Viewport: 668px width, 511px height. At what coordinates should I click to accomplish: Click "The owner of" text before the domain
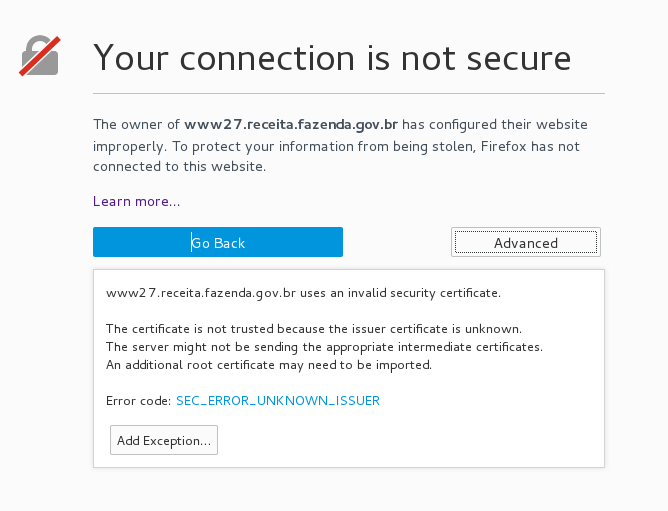[136, 124]
